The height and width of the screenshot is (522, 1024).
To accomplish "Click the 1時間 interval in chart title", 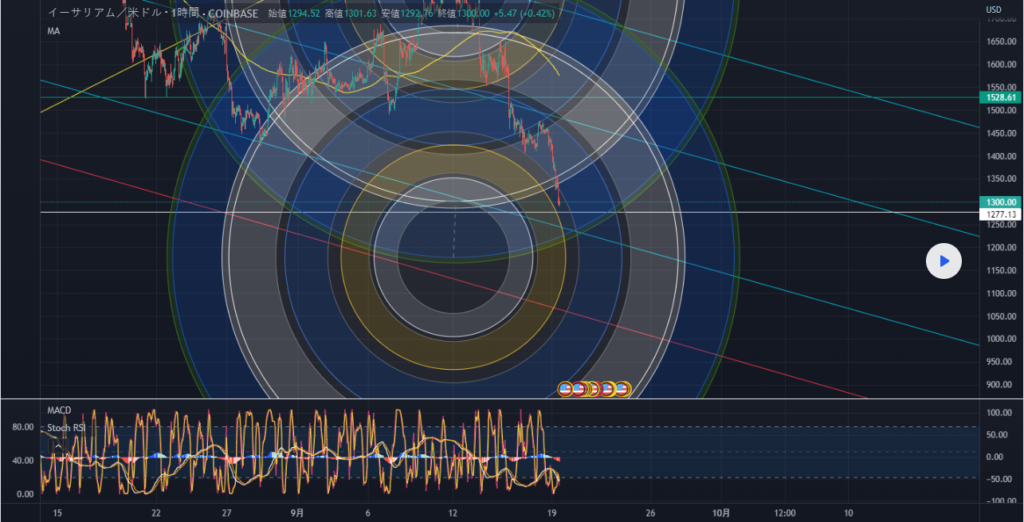I will click(x=184, y=12).
